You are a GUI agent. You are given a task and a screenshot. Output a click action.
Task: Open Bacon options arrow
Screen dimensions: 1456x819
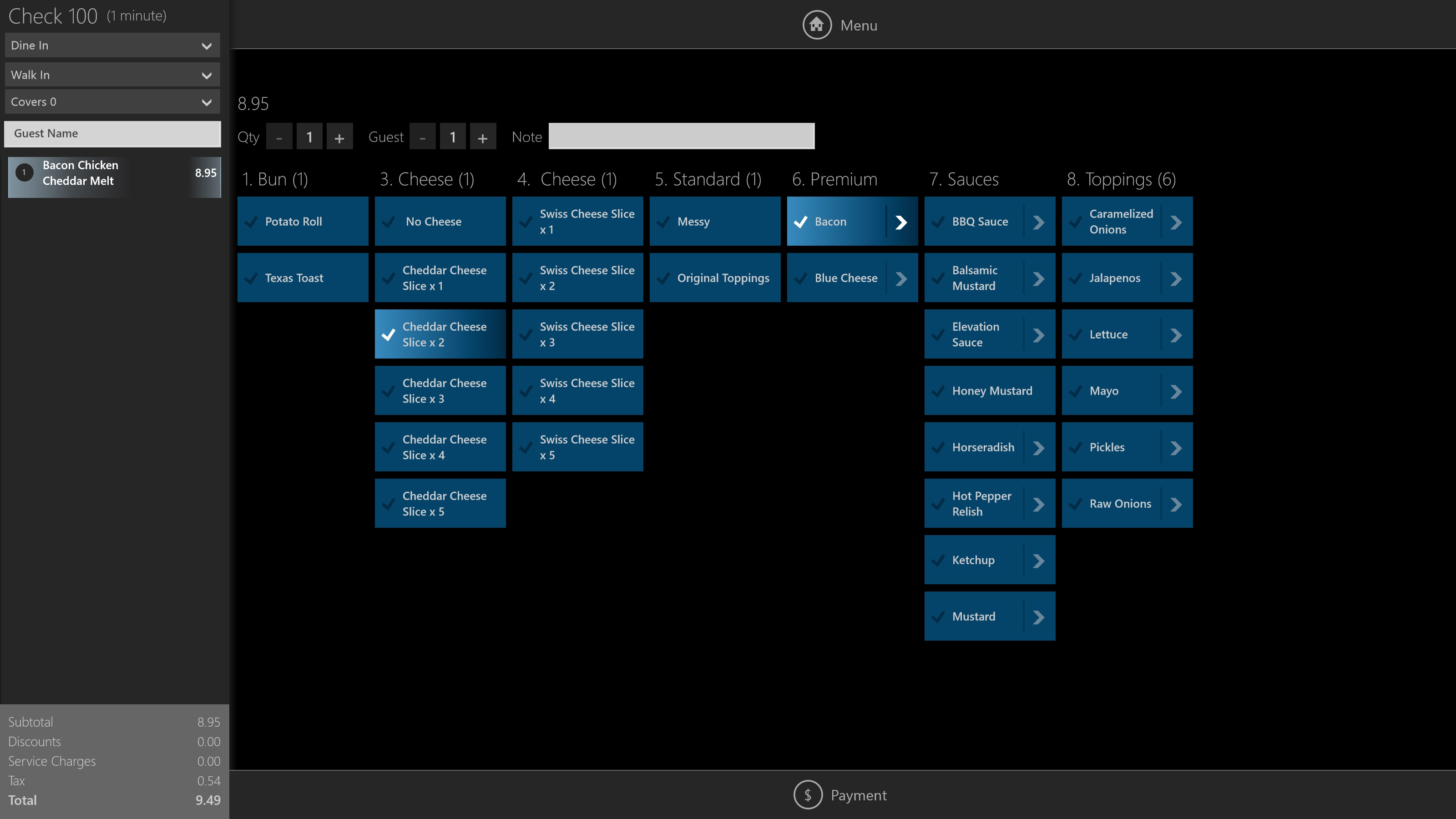pyautogui.click(x=901, y=222)
